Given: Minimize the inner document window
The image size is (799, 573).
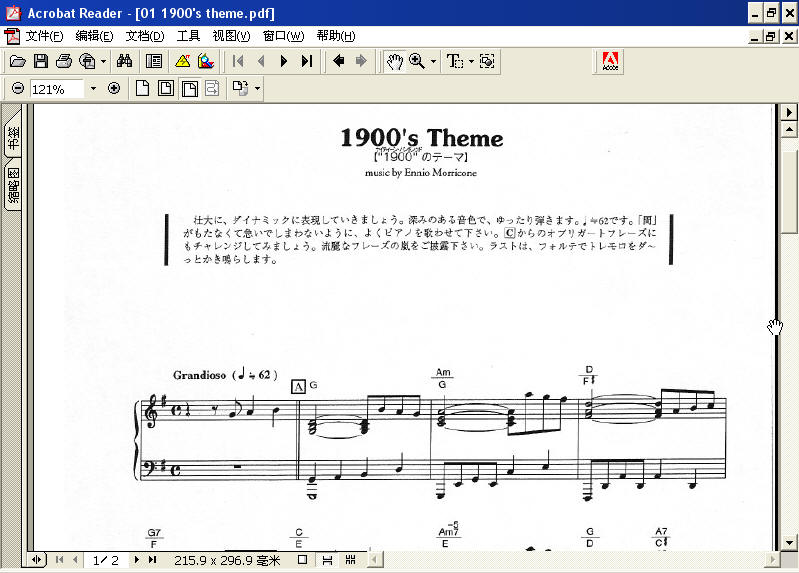Looking at the screenshot, I should click(755, 36).
